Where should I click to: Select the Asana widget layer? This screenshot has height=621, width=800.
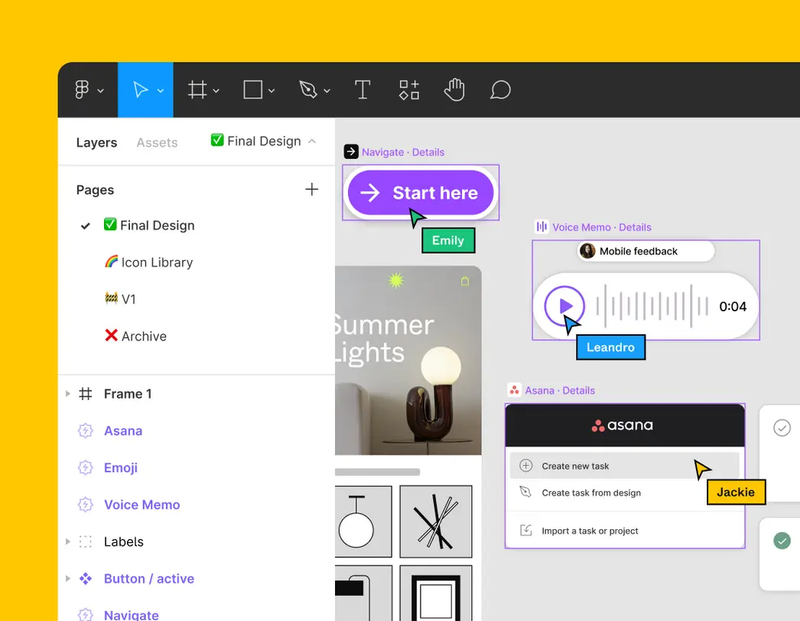click(123, 431)
